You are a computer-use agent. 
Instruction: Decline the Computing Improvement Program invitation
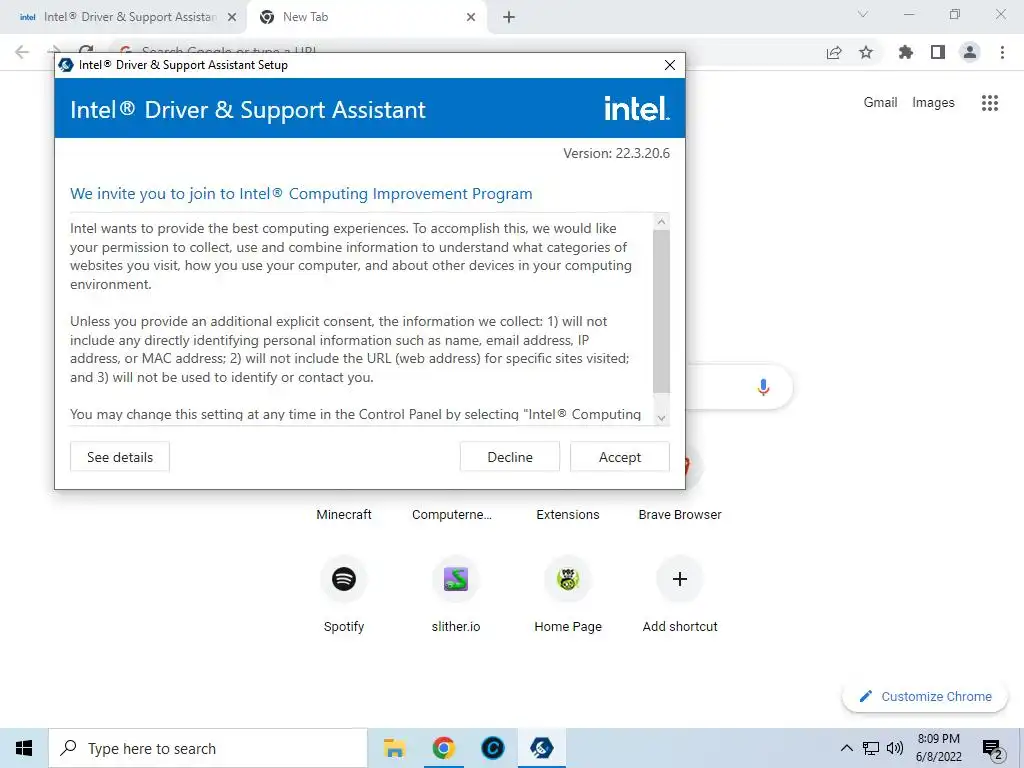coord(509,457)
